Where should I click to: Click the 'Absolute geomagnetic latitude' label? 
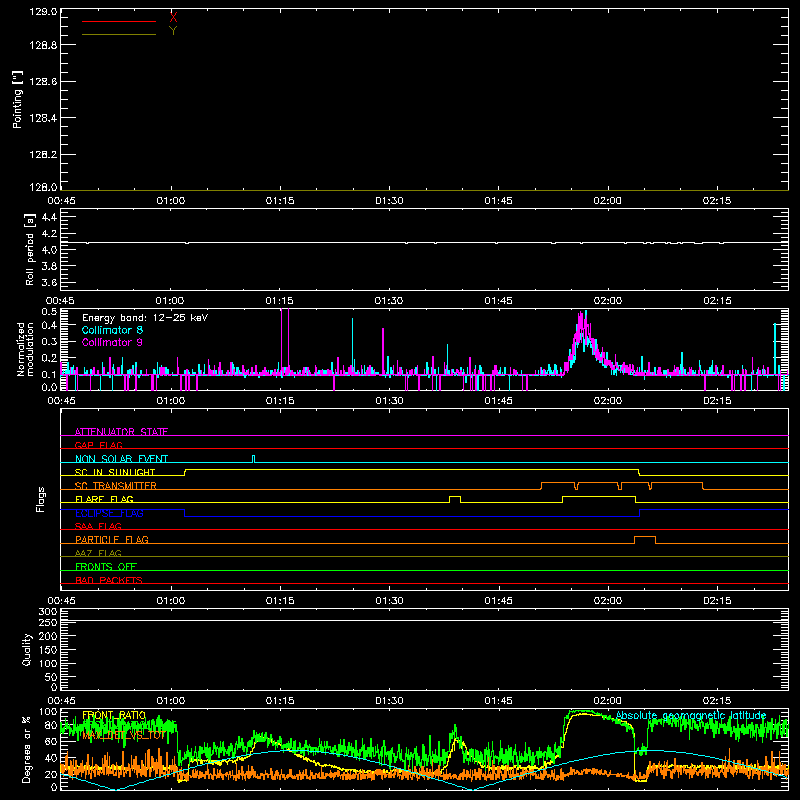coord(691,715)
